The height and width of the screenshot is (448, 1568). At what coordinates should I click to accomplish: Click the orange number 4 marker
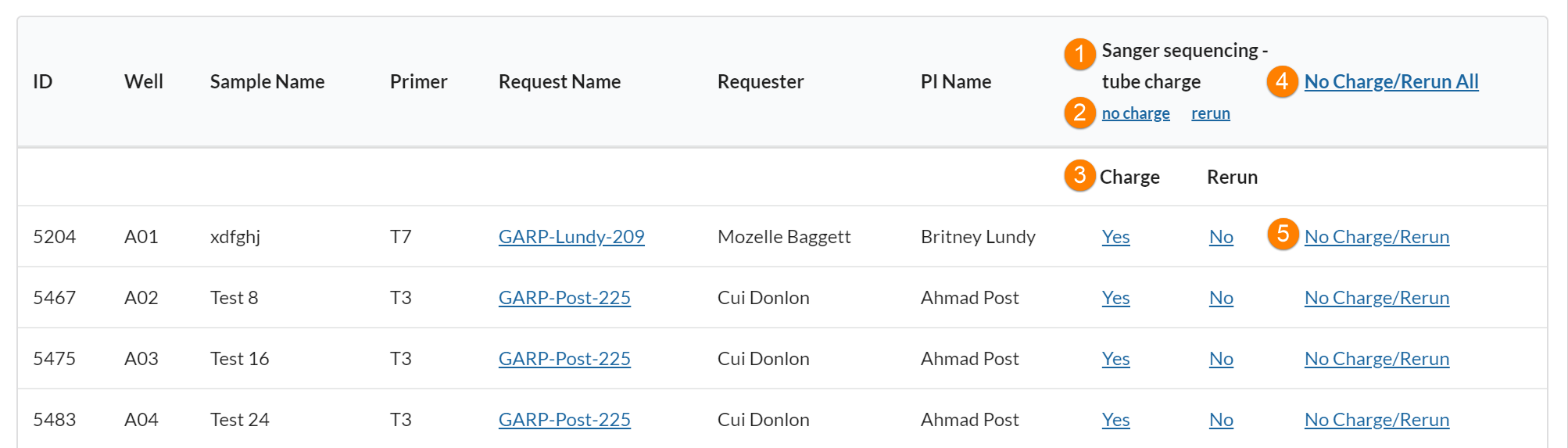click(x=1282, y=81)
